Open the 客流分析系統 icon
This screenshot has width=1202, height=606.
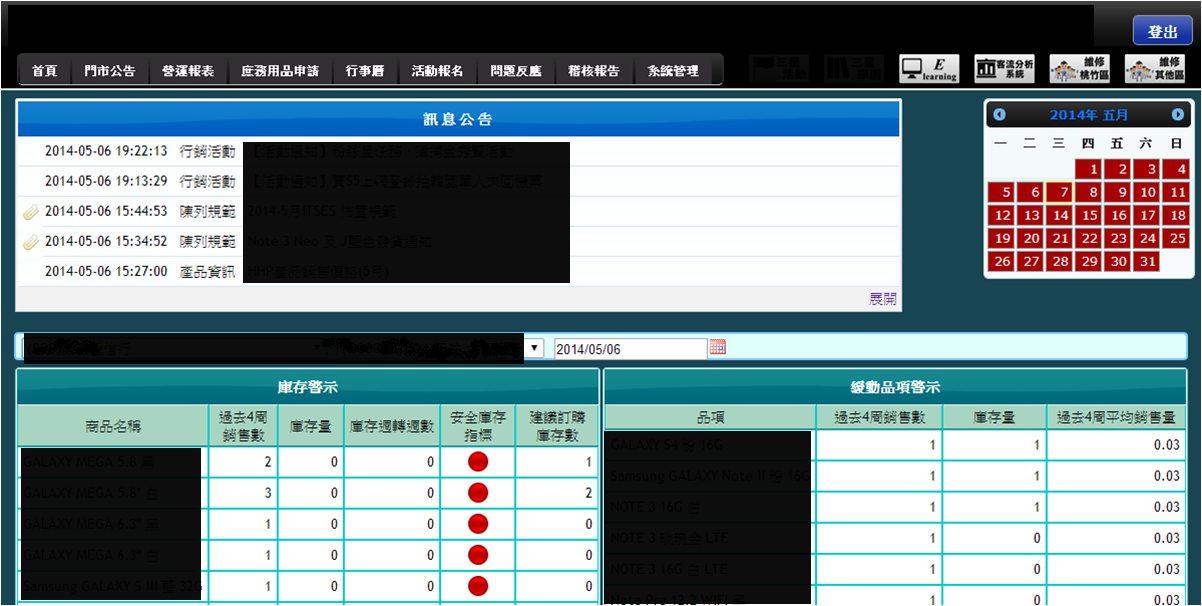pyautogui.click(x=1004, y=69)
